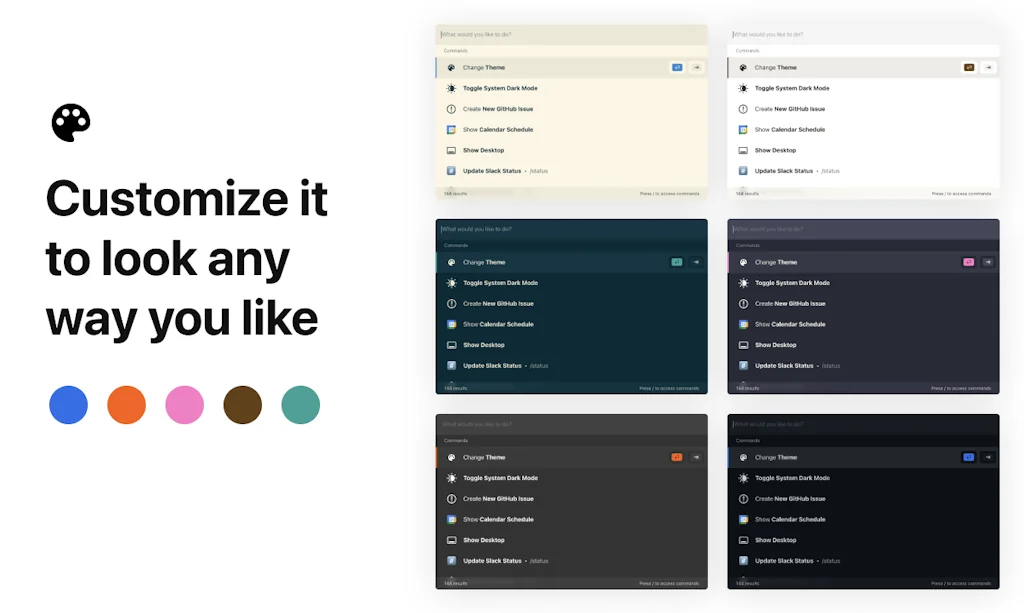Pick the pink color swatch
The image size is (1024, 613).
pyautogui.click(x=184, y=405)
